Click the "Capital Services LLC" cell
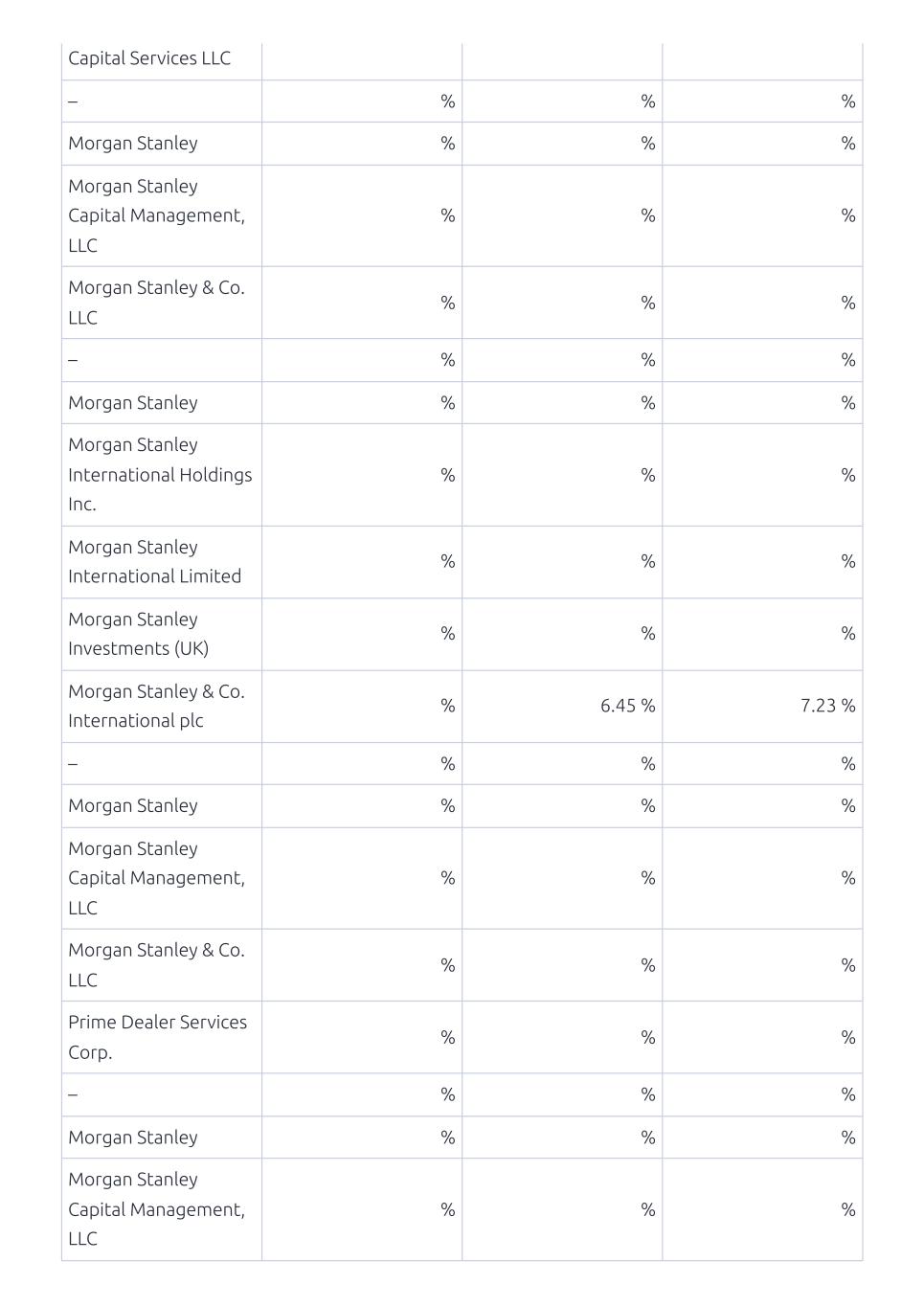924x1307 pixels. click(161, 58)
